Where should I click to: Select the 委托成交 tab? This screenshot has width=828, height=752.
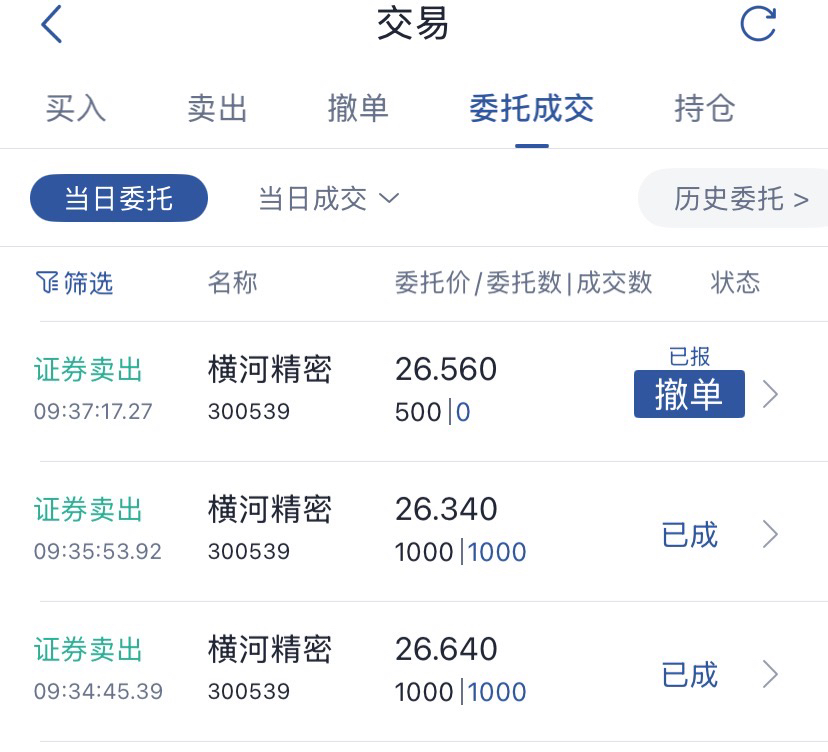pos(532,108)
